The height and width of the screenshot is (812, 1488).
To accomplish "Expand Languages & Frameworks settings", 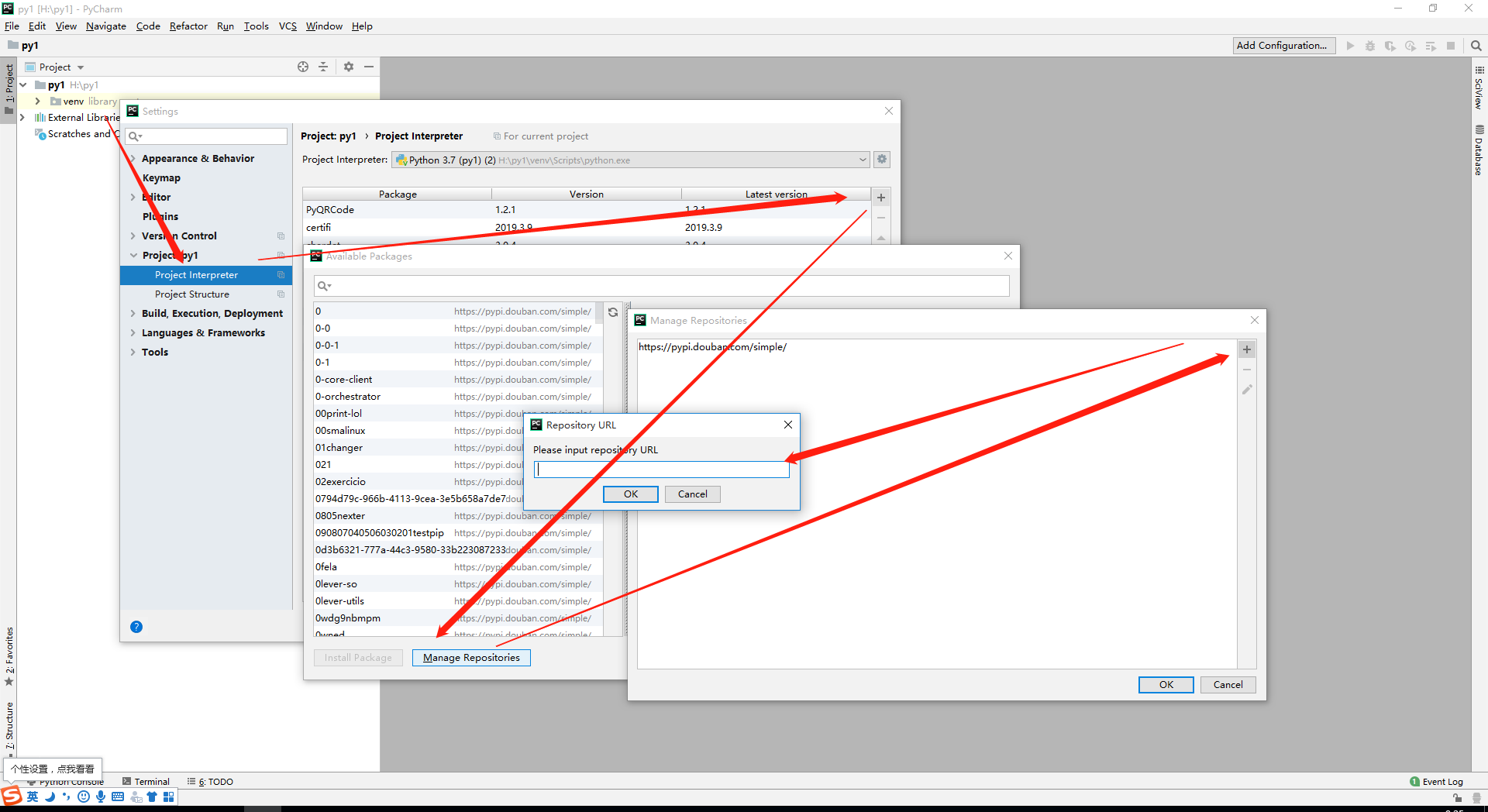I will pyautogui.click(x=133, y=333).
